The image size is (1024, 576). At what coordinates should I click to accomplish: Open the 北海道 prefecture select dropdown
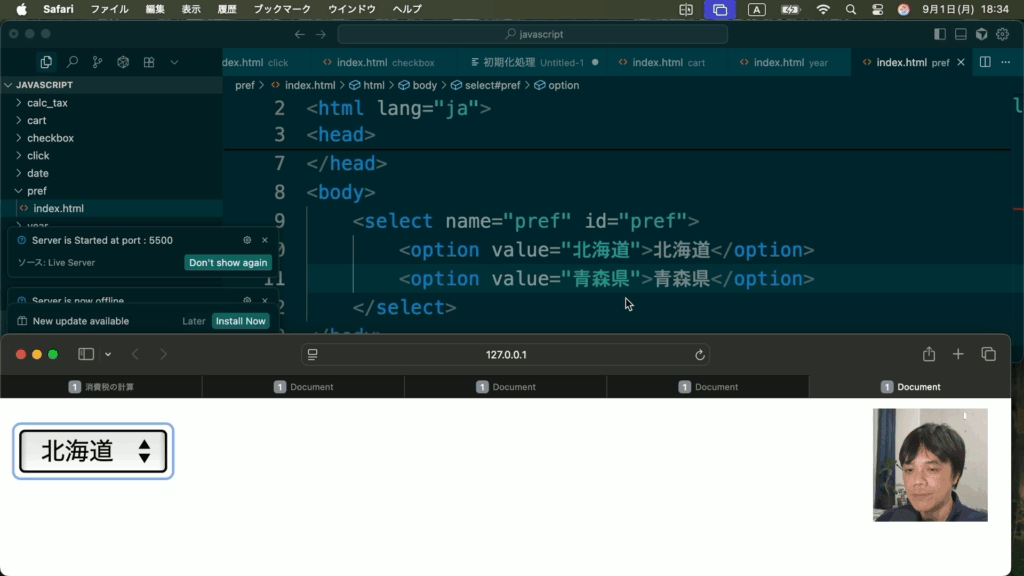[93, 451]
